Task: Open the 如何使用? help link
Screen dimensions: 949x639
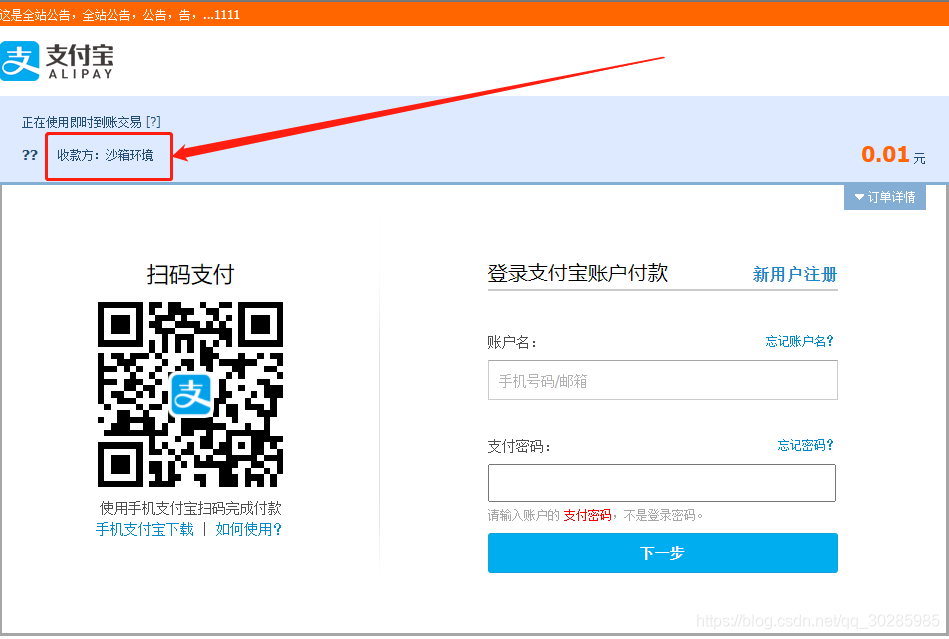Action: tap(248, 529)
